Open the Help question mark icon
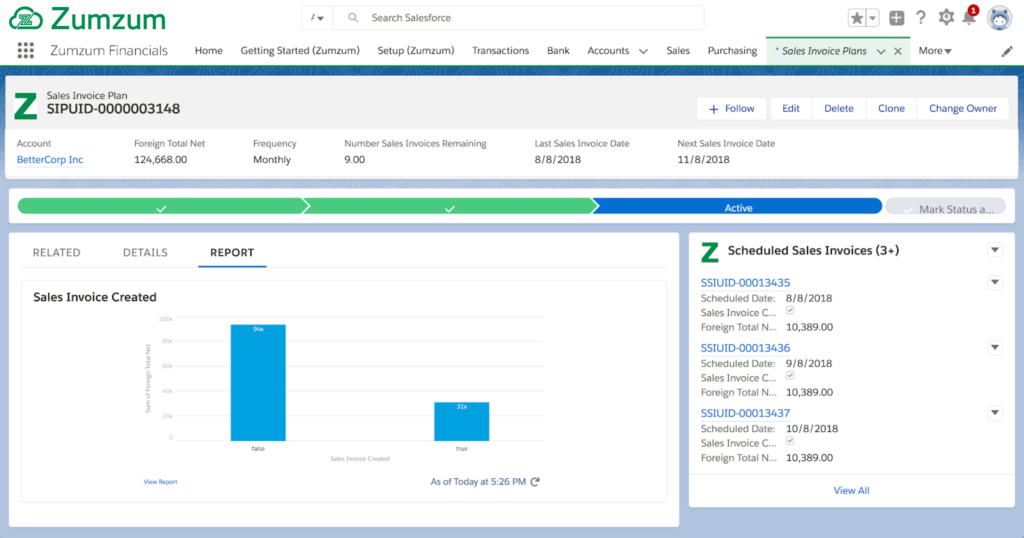The width and height of the screenshot is (1024, 538). click(921, 18)
